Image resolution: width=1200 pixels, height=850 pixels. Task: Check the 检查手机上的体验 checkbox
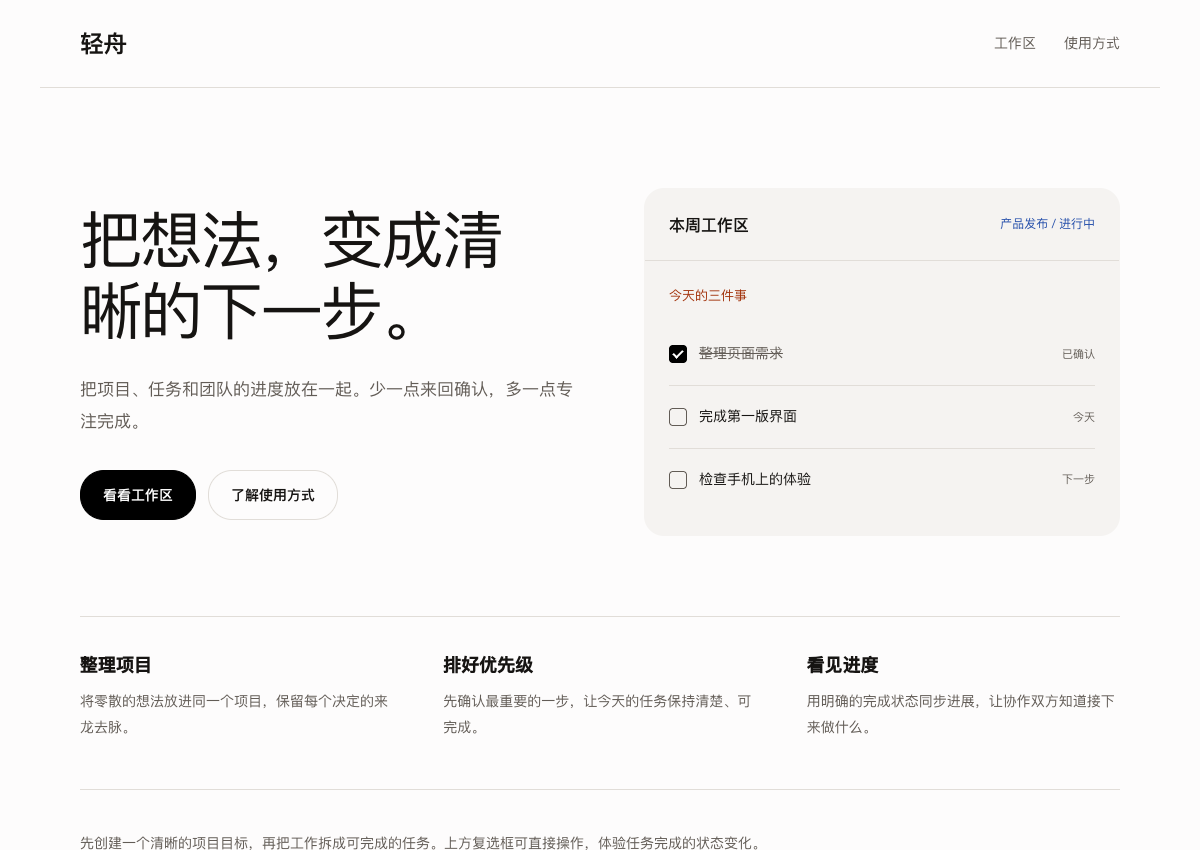678,480
